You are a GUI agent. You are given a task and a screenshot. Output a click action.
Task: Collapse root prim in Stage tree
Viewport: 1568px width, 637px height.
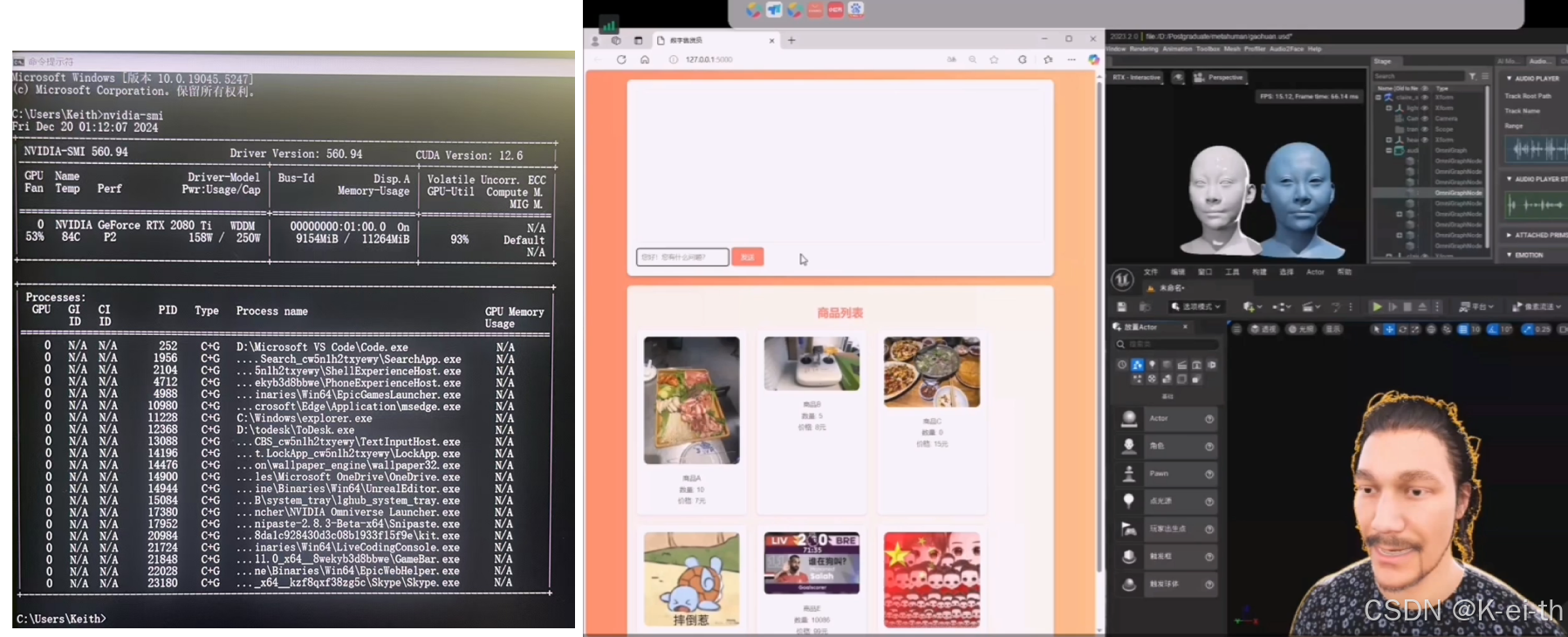click(x=1379, y=98)
